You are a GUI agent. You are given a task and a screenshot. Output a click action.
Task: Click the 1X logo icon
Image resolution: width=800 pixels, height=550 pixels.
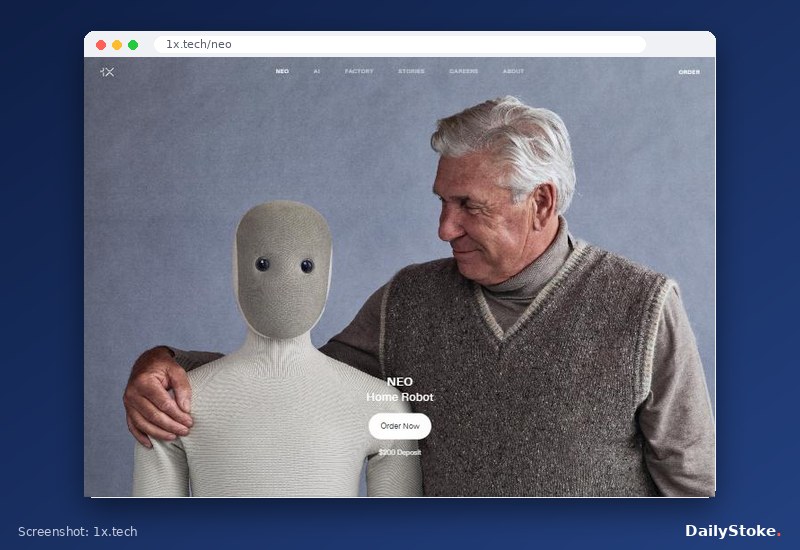point(107,72)
